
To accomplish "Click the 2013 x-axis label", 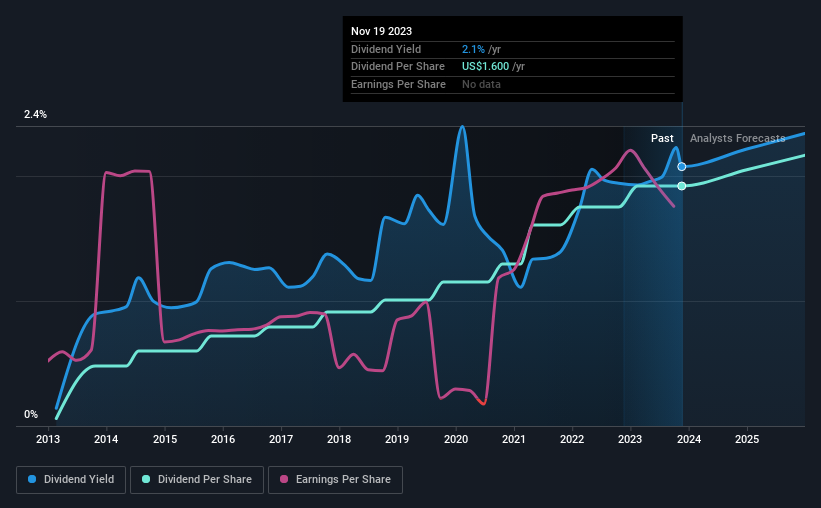I will point(48,439).
